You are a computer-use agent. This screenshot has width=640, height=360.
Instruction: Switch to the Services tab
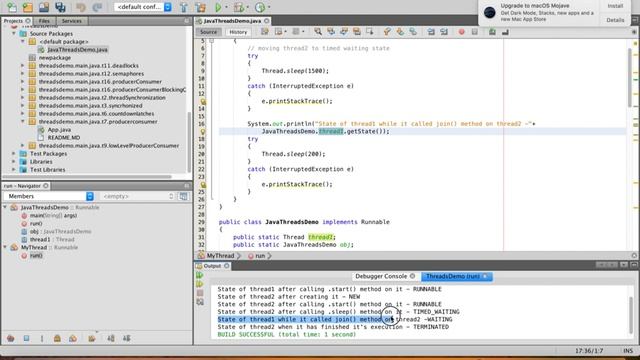coord(72,21)
